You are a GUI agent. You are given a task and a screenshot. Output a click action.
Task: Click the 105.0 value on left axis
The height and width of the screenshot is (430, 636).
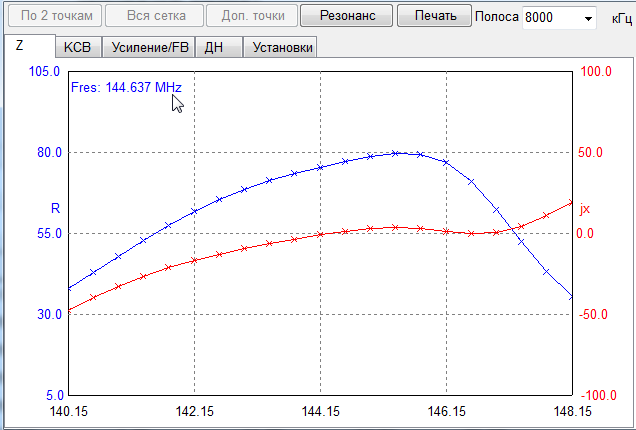[45, 72]
